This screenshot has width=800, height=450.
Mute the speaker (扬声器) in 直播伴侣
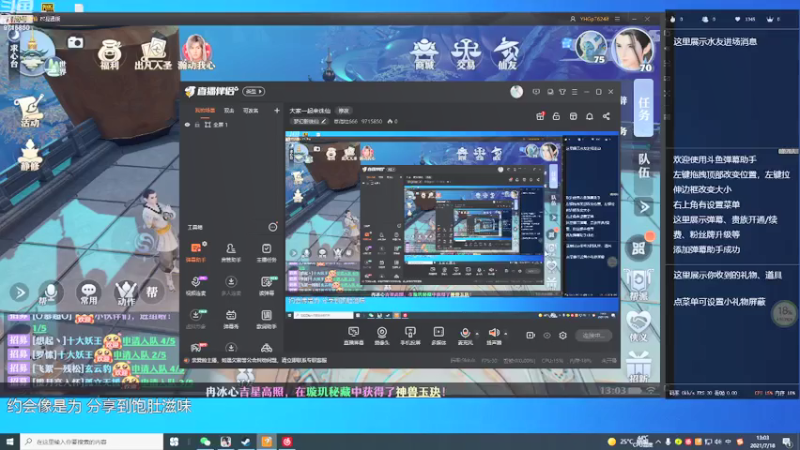click(x=493, y=336)
